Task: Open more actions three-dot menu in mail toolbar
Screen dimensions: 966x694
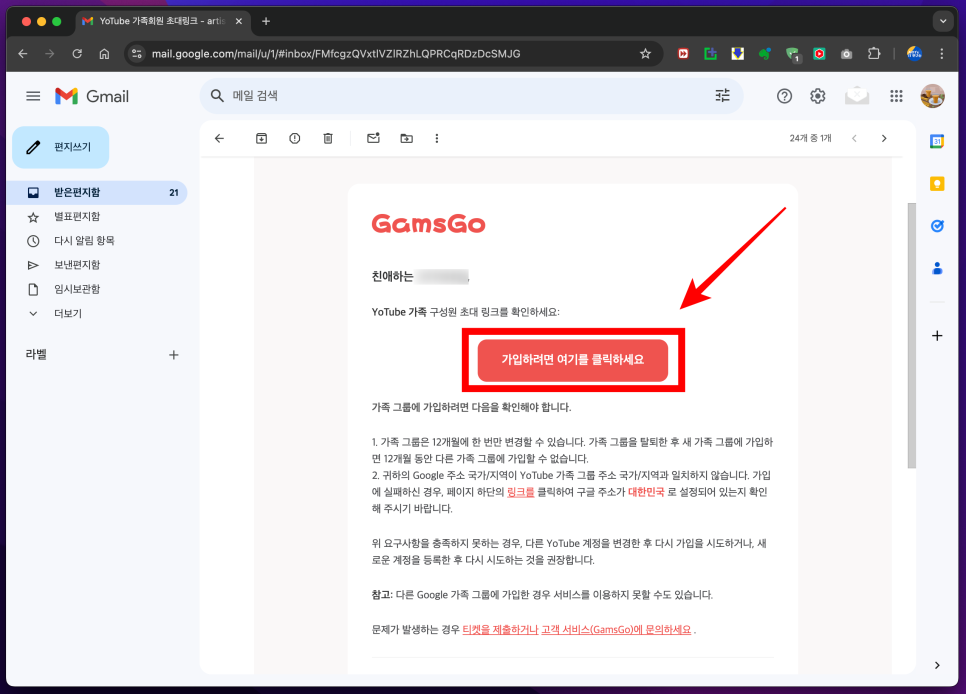Action: point(437,138)
